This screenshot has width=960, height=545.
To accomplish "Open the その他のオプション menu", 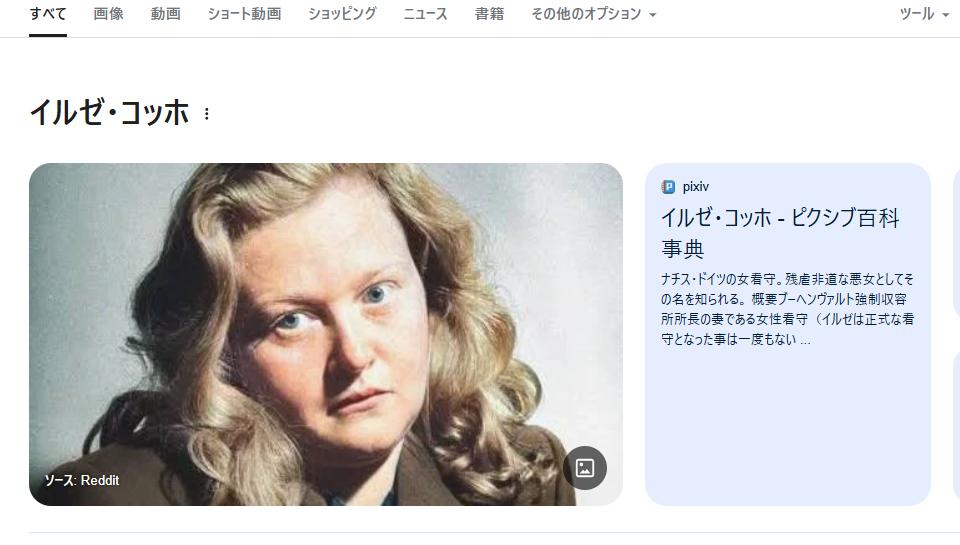I will coord(593,13).
